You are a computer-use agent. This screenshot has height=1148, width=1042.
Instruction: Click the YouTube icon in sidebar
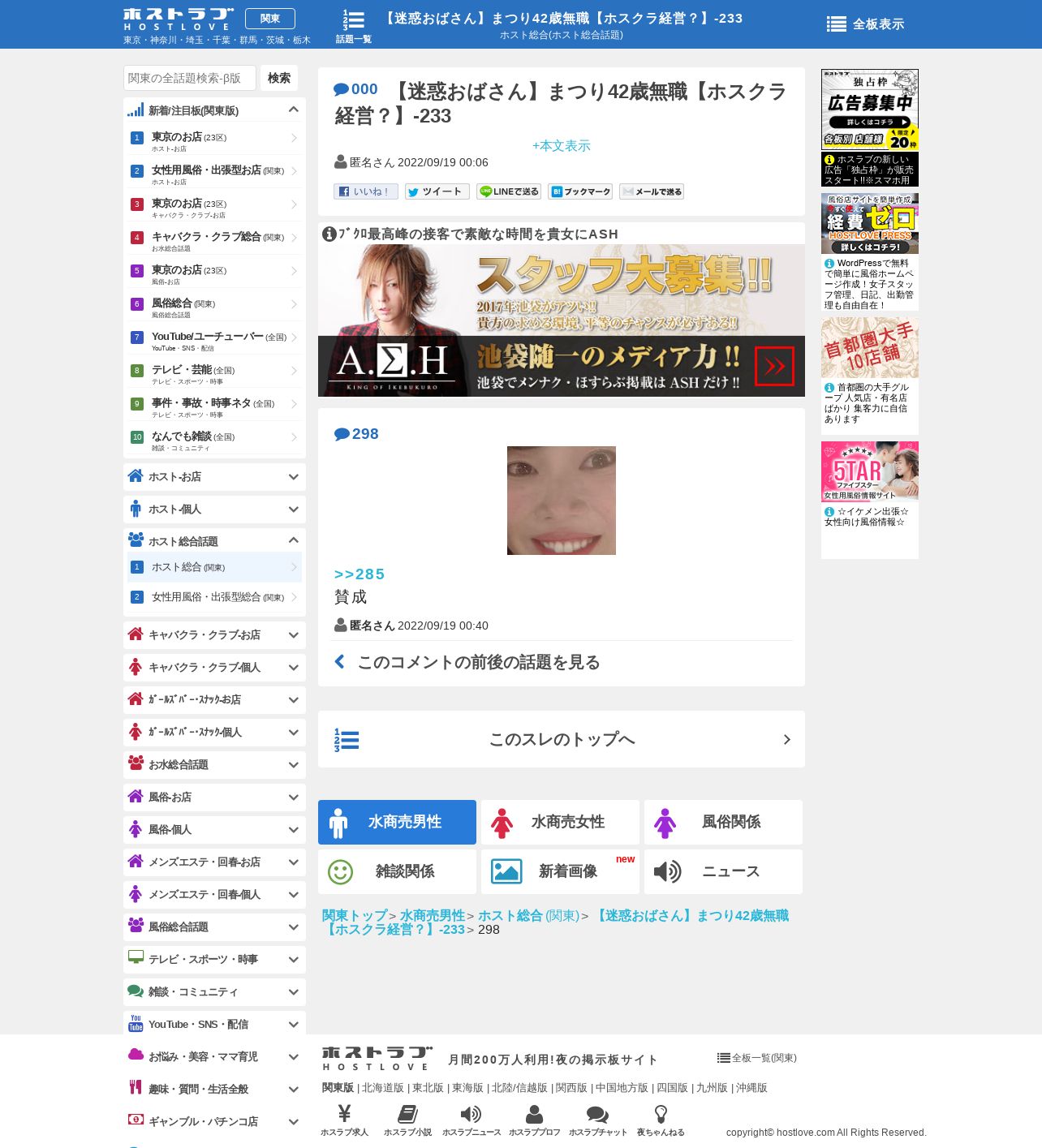coord(136,1024)
